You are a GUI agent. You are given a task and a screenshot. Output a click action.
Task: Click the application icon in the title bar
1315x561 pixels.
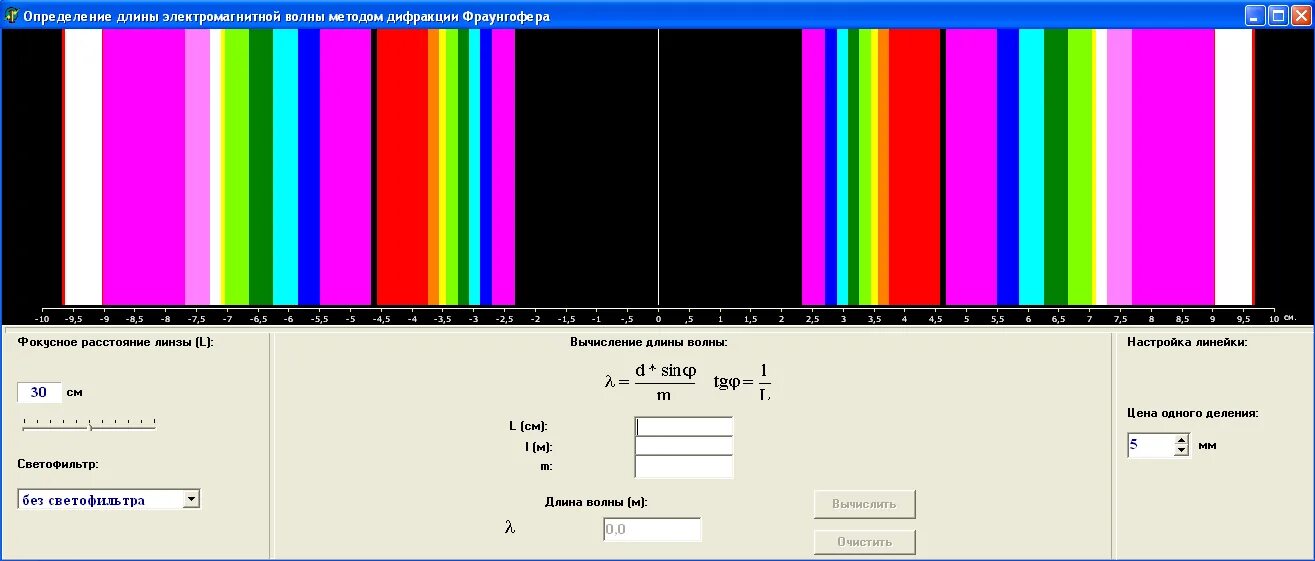click(12, 16)
